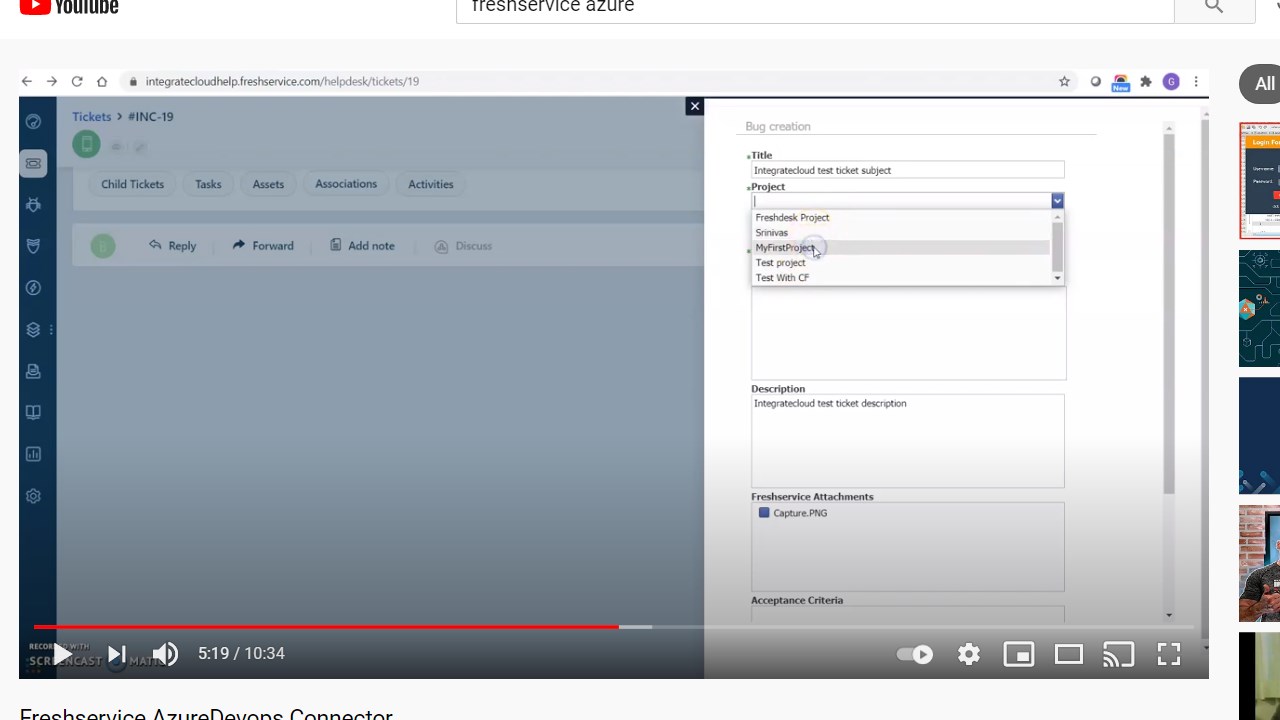Switch to the Child Tickets tab

(132, 184)
